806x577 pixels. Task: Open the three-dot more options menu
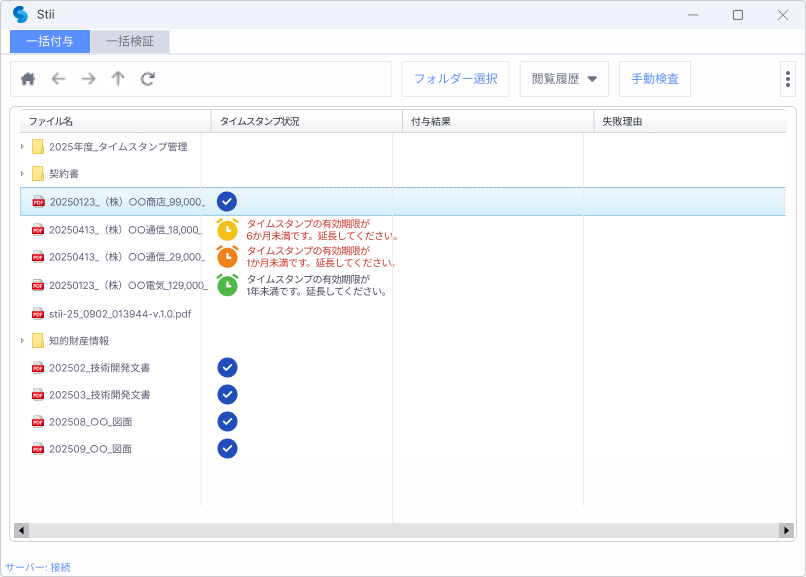coord(787,80)
